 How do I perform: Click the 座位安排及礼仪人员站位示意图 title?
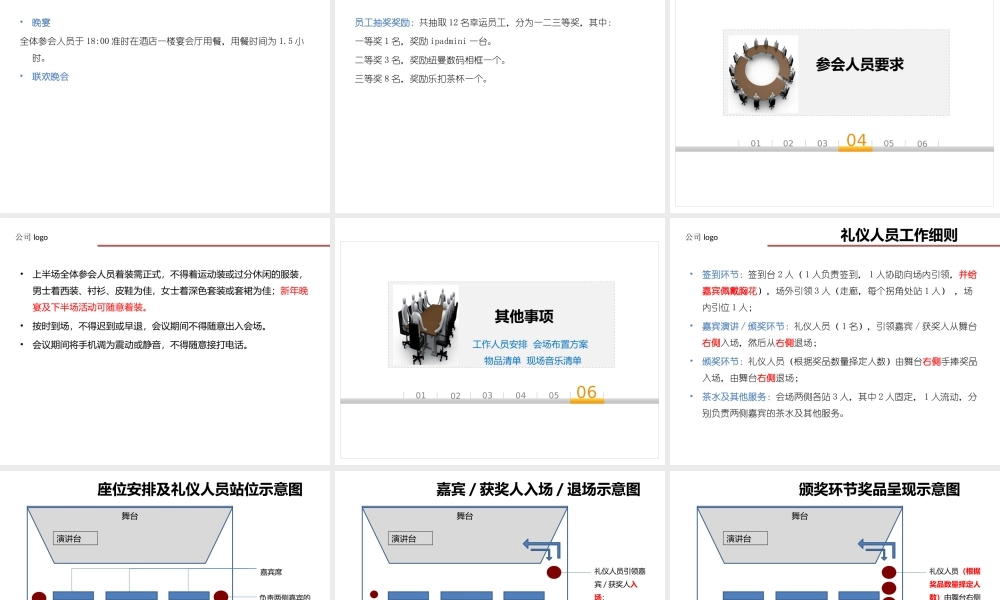[x=200, y=489]
